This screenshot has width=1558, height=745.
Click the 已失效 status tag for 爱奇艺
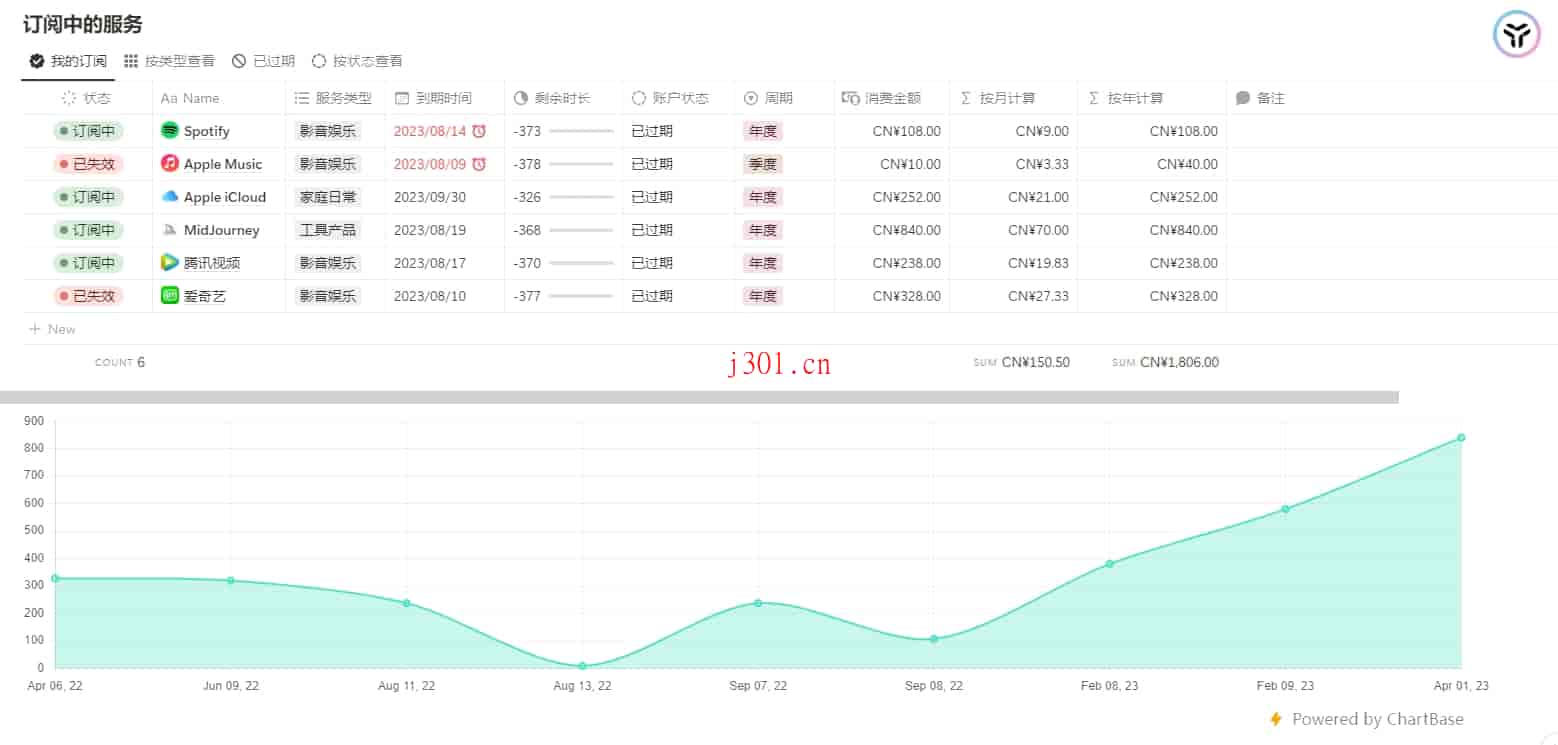[88, 296]
